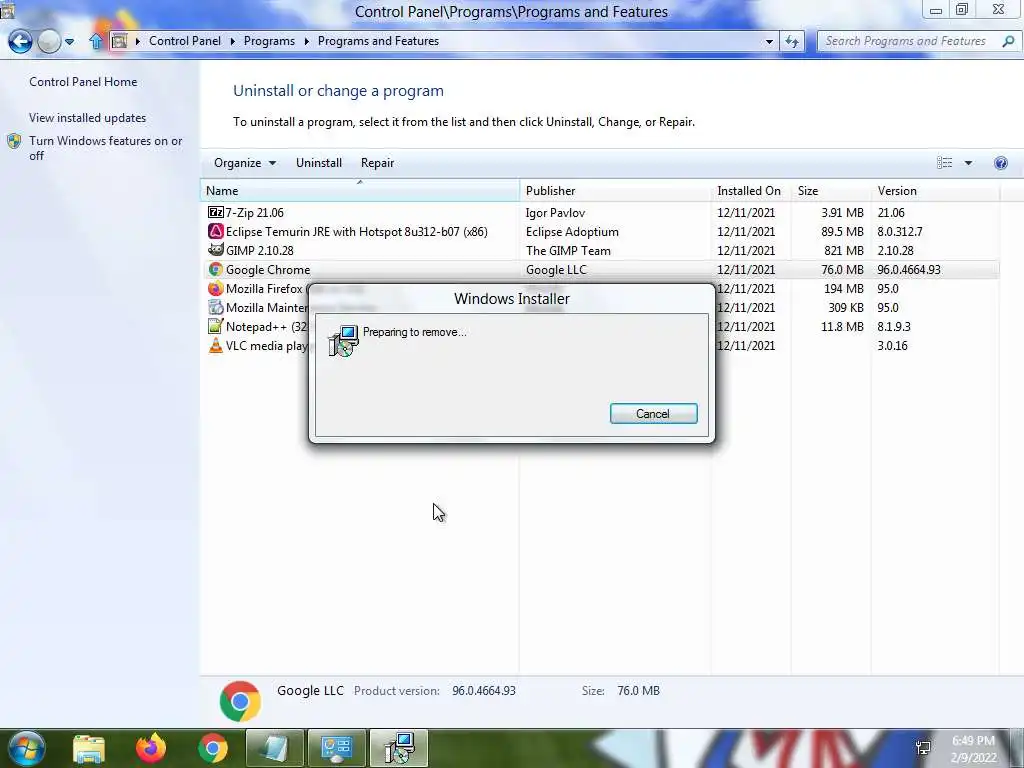Sort by the Name column header
The height and width of the screenshot is (768, 1024).
[360, 191]
